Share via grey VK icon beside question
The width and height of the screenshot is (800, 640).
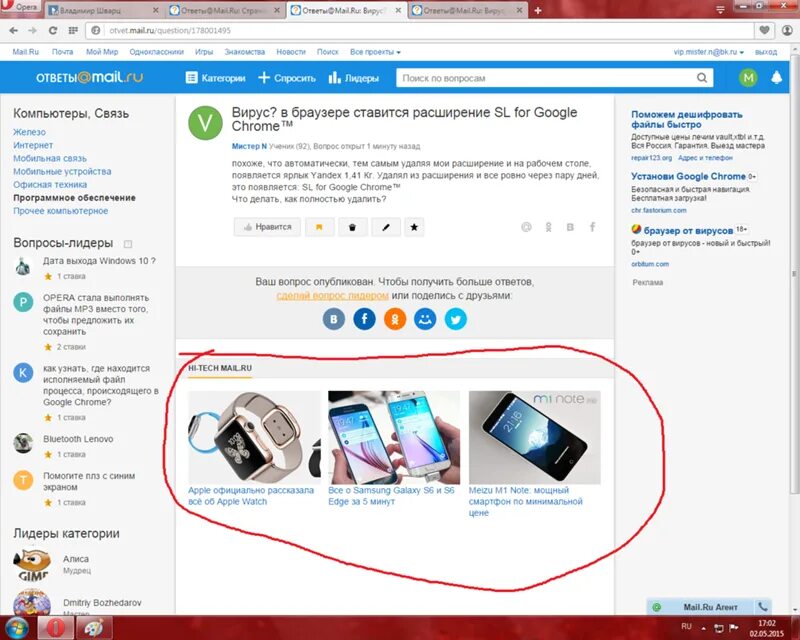[570, 227]
